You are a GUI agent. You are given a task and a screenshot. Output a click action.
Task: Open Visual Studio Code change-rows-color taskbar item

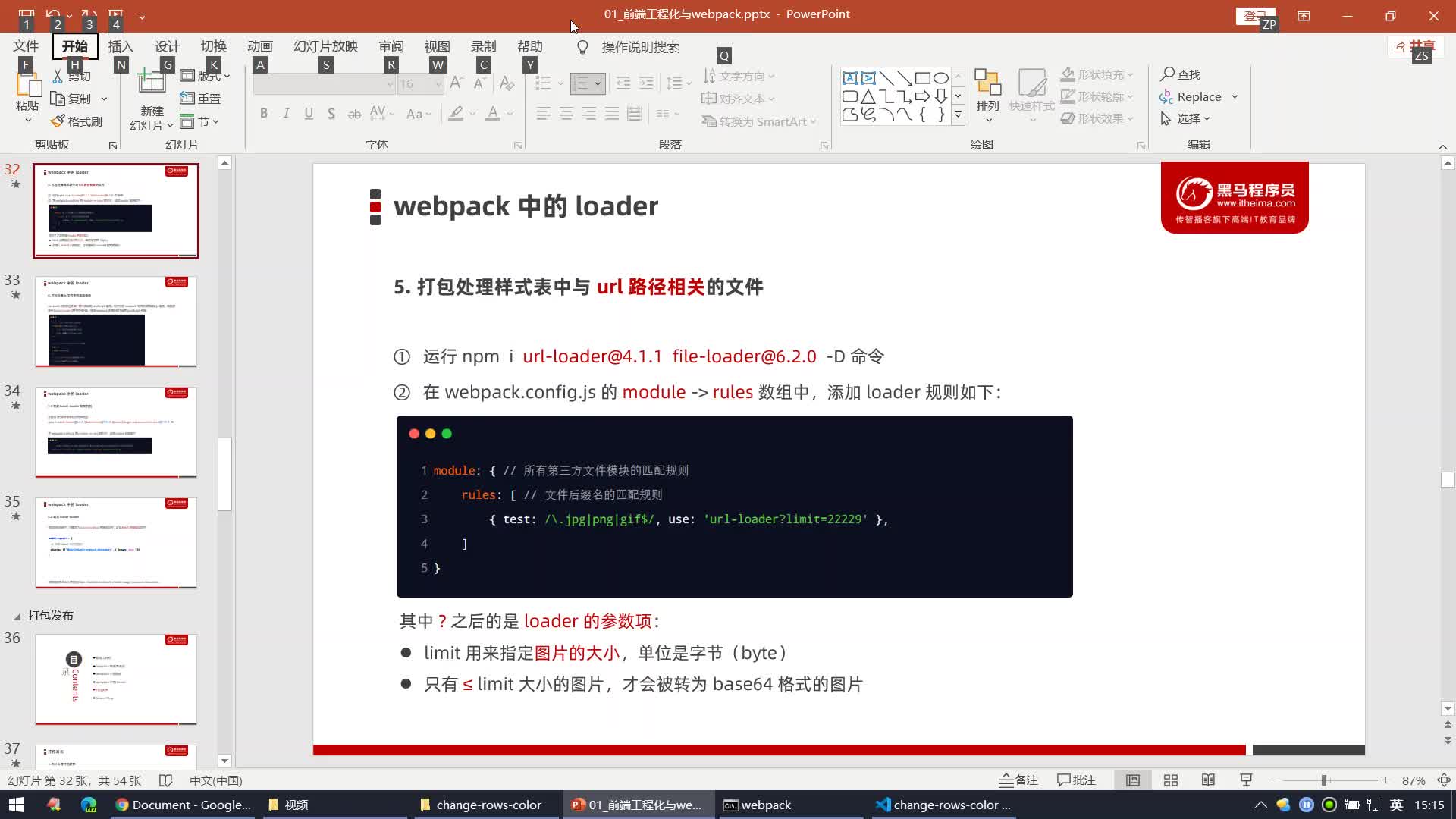tap(943, 805)
